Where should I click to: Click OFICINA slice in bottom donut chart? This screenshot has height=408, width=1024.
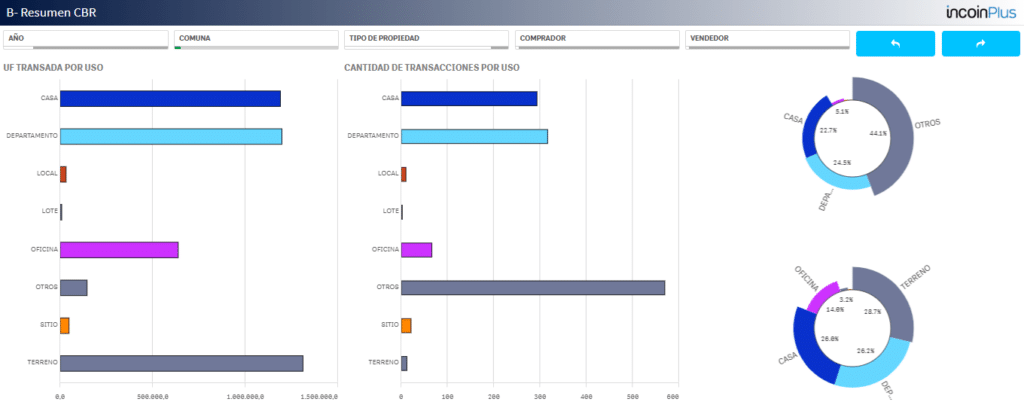pyautogui.click(x=823, y=297)
